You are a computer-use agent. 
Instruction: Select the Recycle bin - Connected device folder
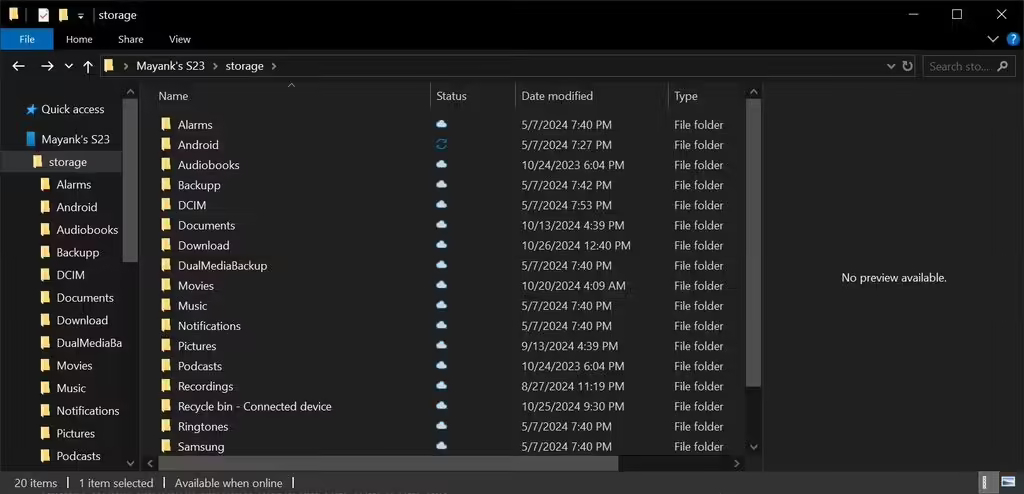255,406
